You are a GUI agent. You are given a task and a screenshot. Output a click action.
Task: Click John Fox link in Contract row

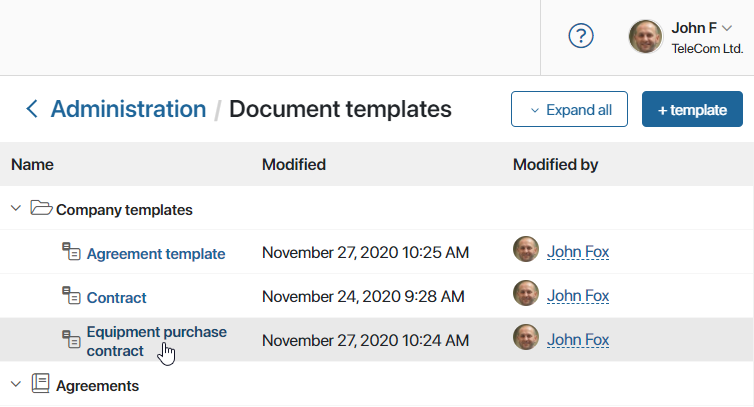[578, 295]
